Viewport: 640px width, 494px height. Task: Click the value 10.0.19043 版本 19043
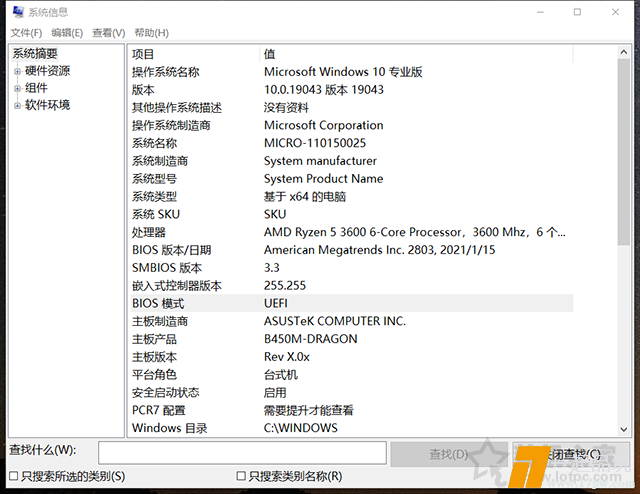point(324,90)
